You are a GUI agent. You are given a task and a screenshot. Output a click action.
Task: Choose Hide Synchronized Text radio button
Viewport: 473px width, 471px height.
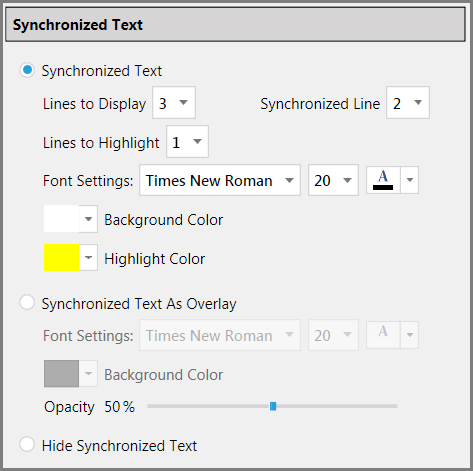[27, 444]
